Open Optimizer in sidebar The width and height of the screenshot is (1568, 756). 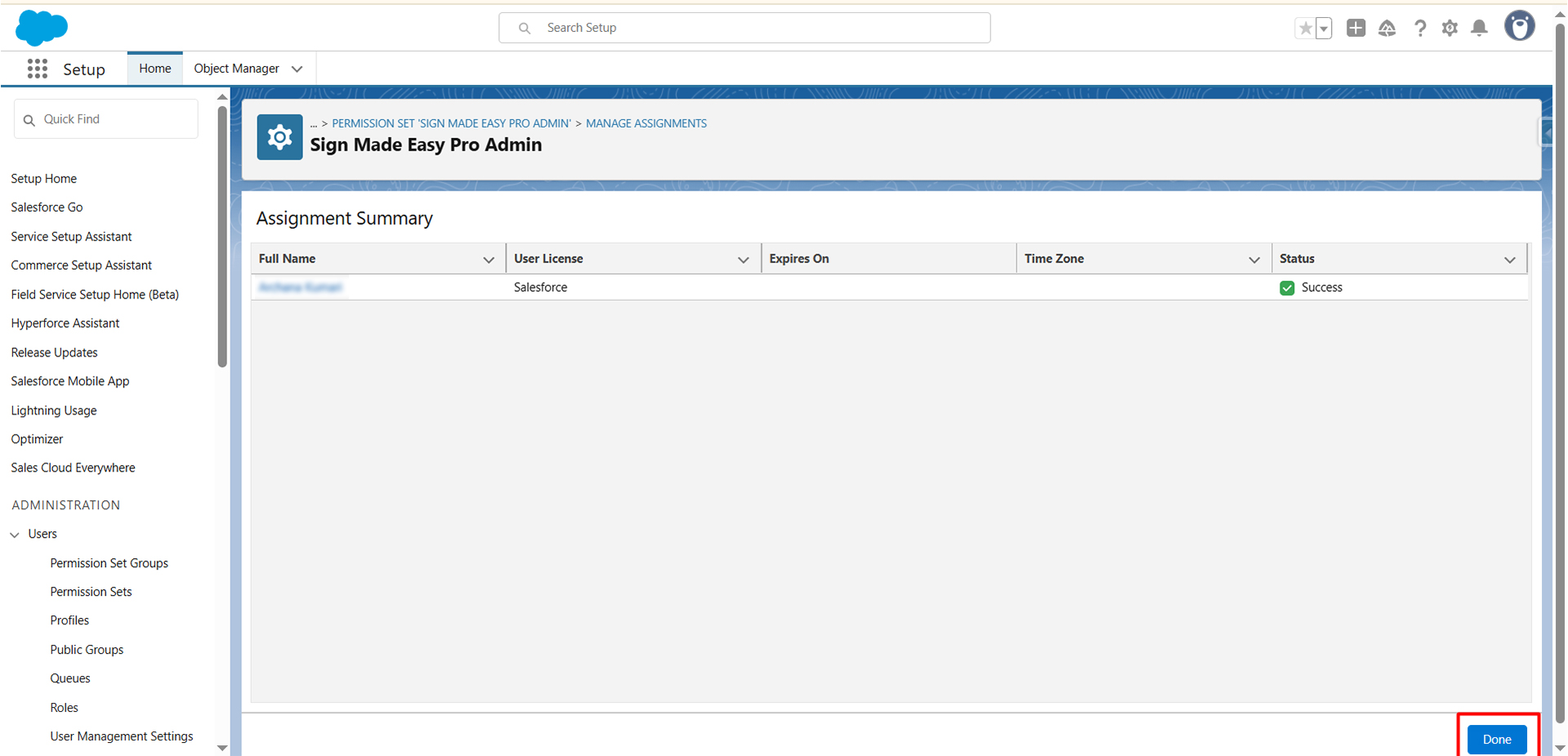(37, 439)
